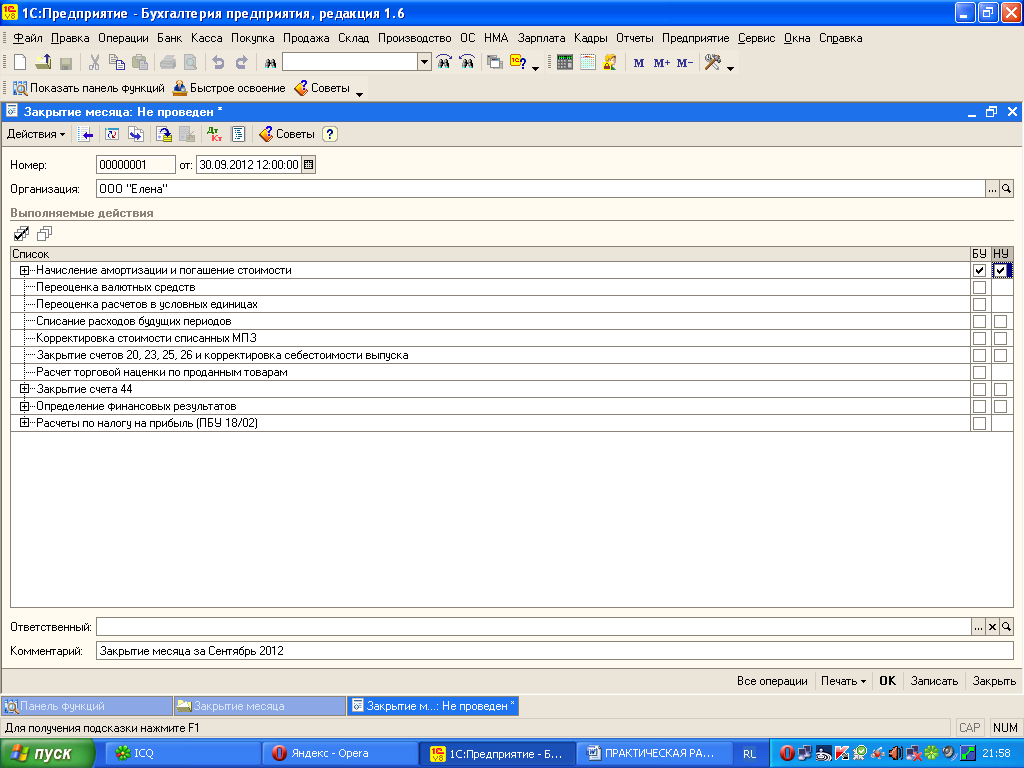The image size is (1024, 768).
Task: Check БУ for Переоценка расчетов в условных единицах
Action: point(979,304)
